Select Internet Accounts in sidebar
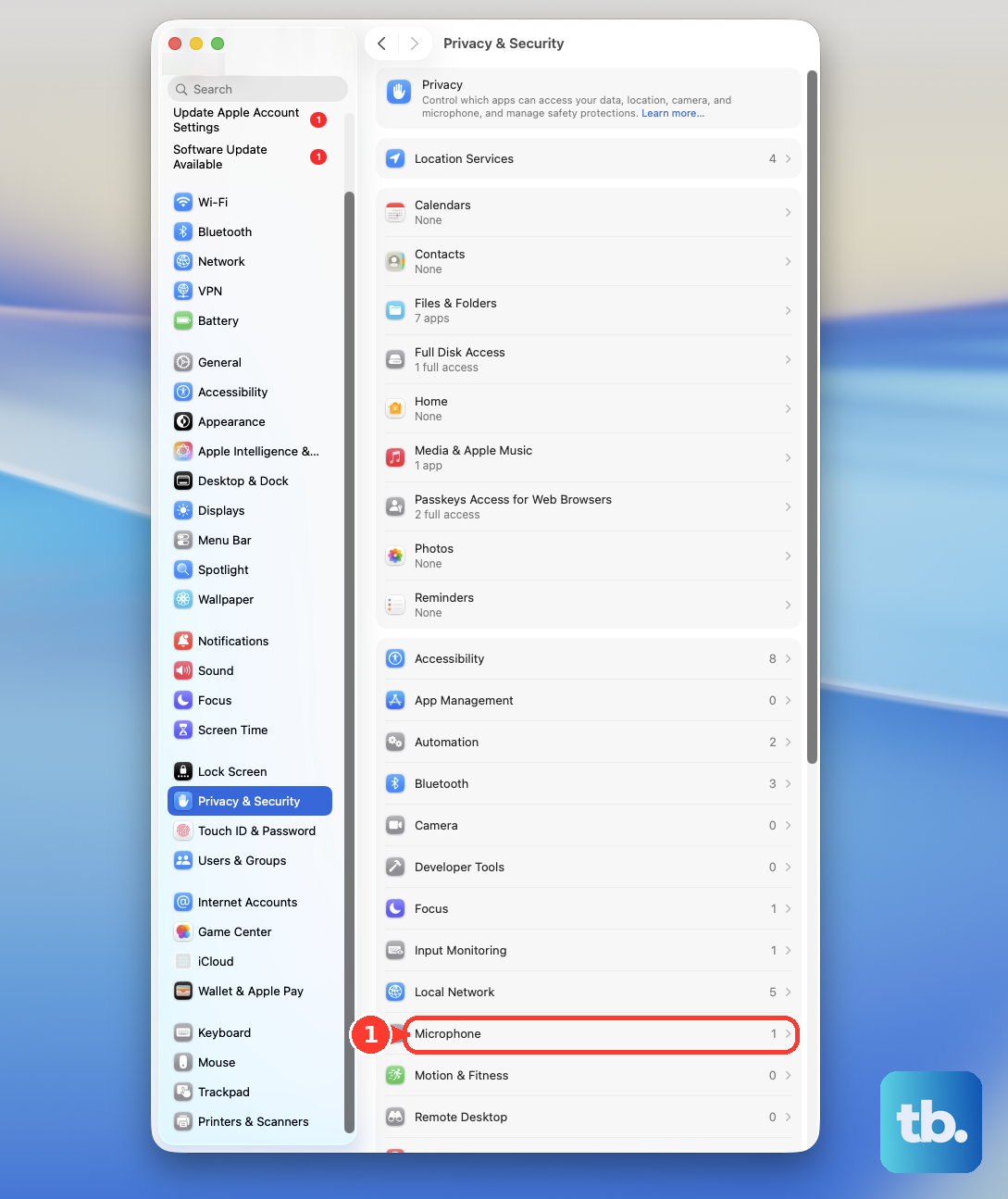Screen dimensions: 1008x1199 tap(250, 902)
